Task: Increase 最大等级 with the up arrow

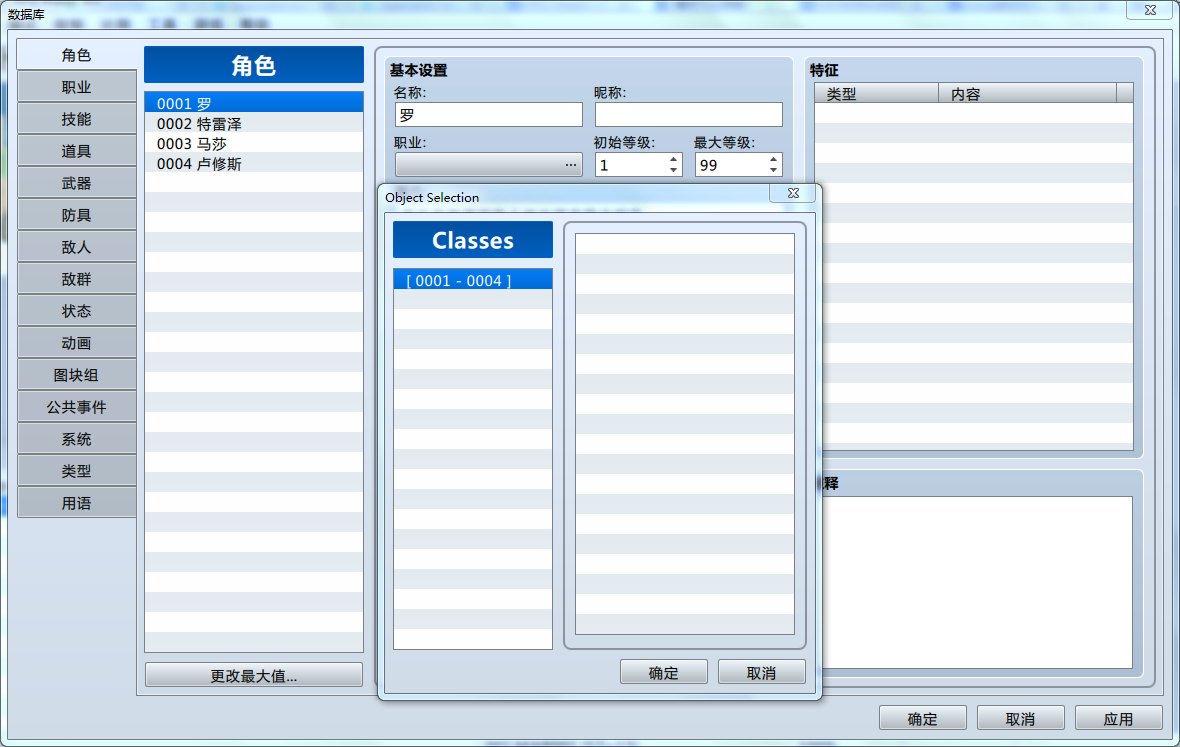Action: tap(773, 159)
